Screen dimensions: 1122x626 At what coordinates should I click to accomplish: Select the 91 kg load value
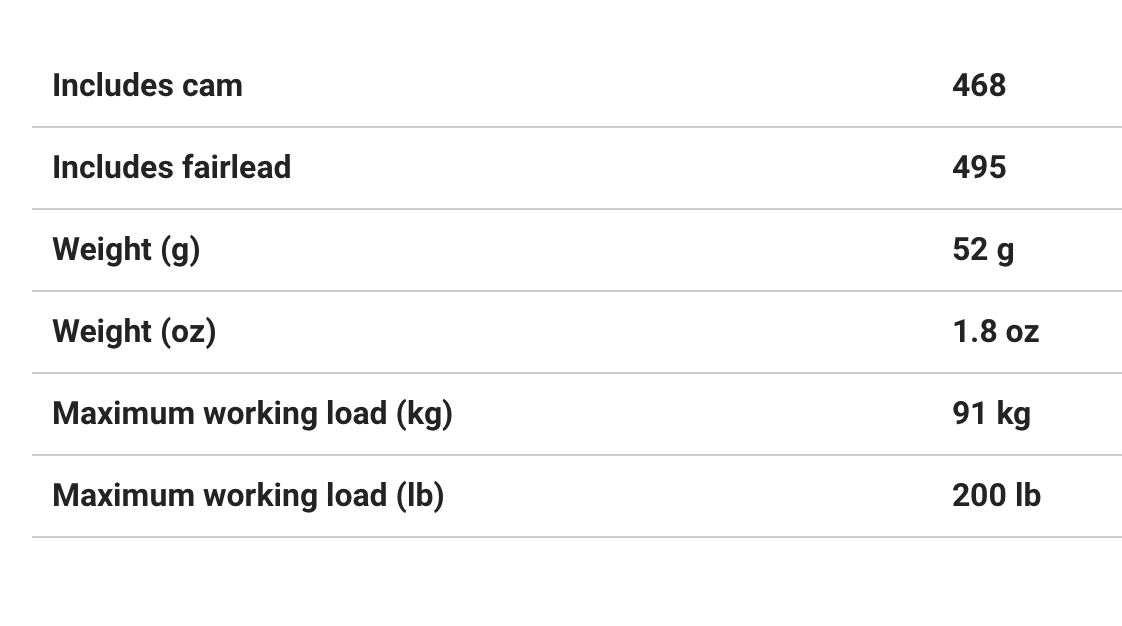pos(990,414)
